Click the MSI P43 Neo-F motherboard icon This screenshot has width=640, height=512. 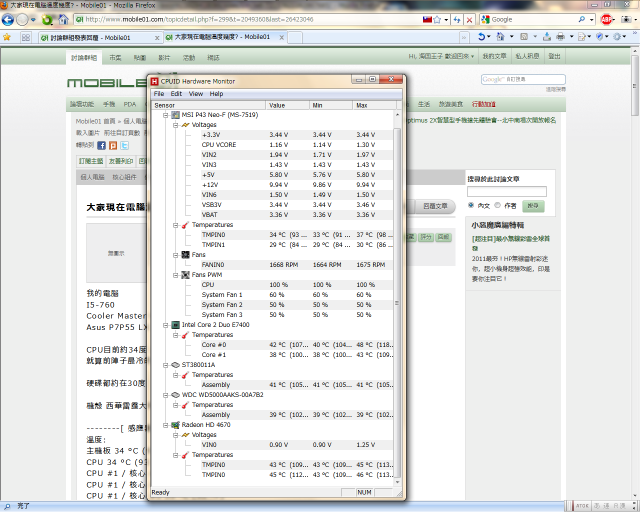176,115
